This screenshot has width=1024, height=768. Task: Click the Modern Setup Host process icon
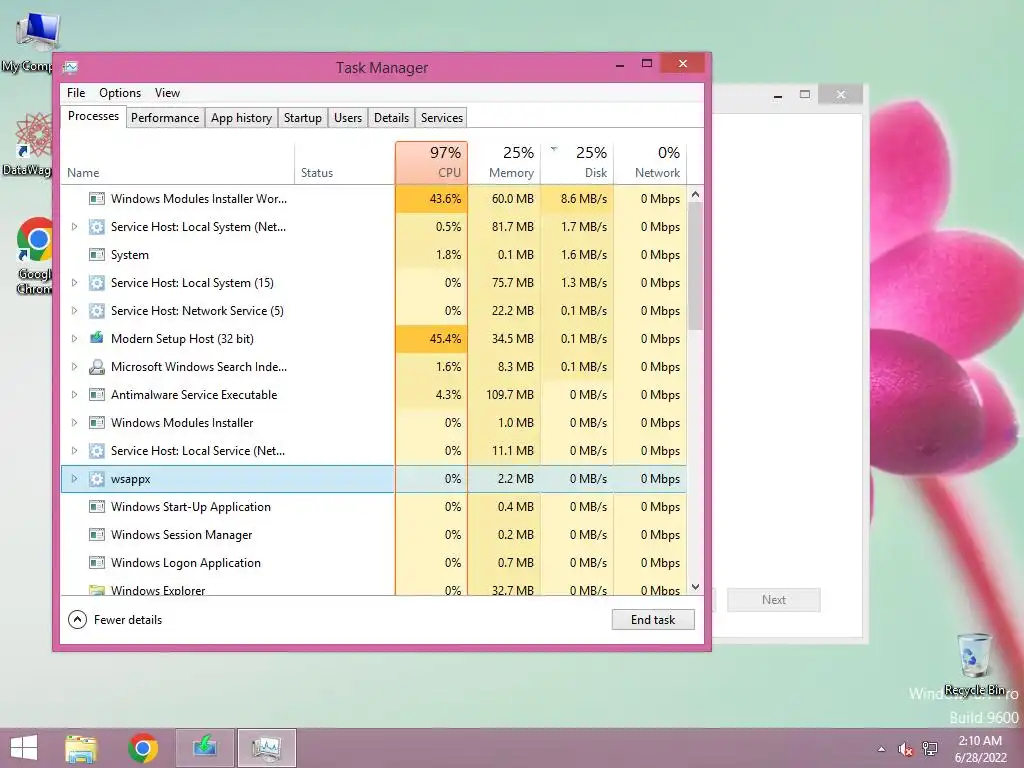coord(97,338)
